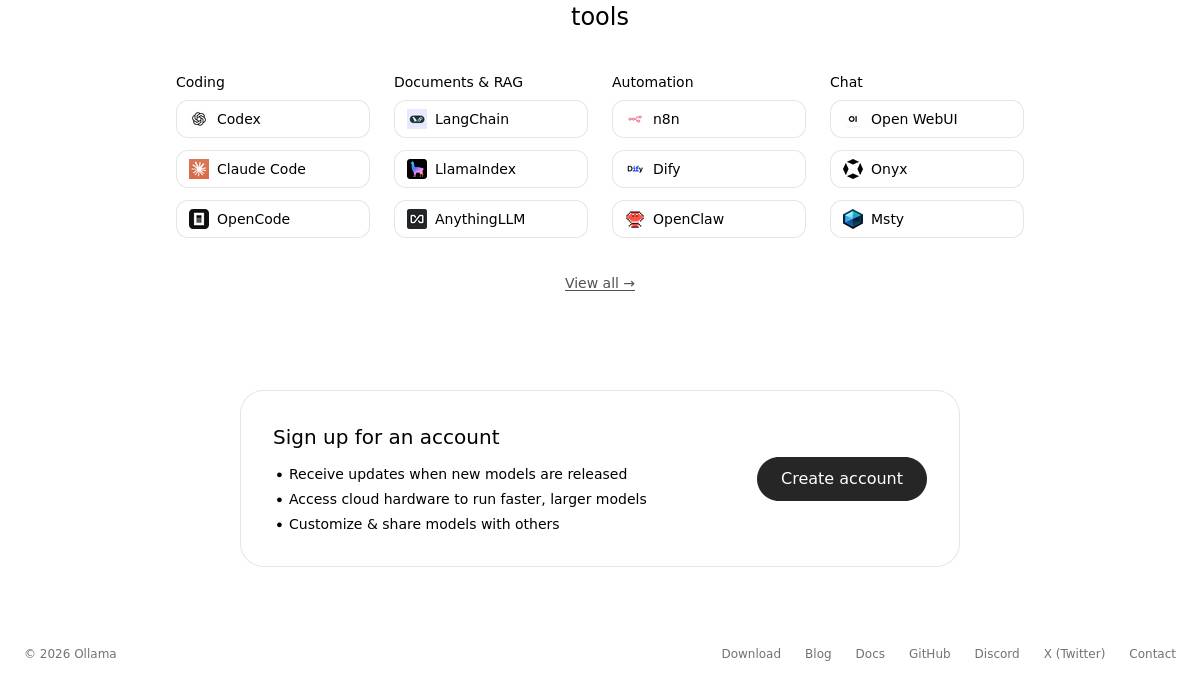This screenshot has height=675, width=1200.
Task: Click the OpenCode square icon
Action: [x=199, y=219]
